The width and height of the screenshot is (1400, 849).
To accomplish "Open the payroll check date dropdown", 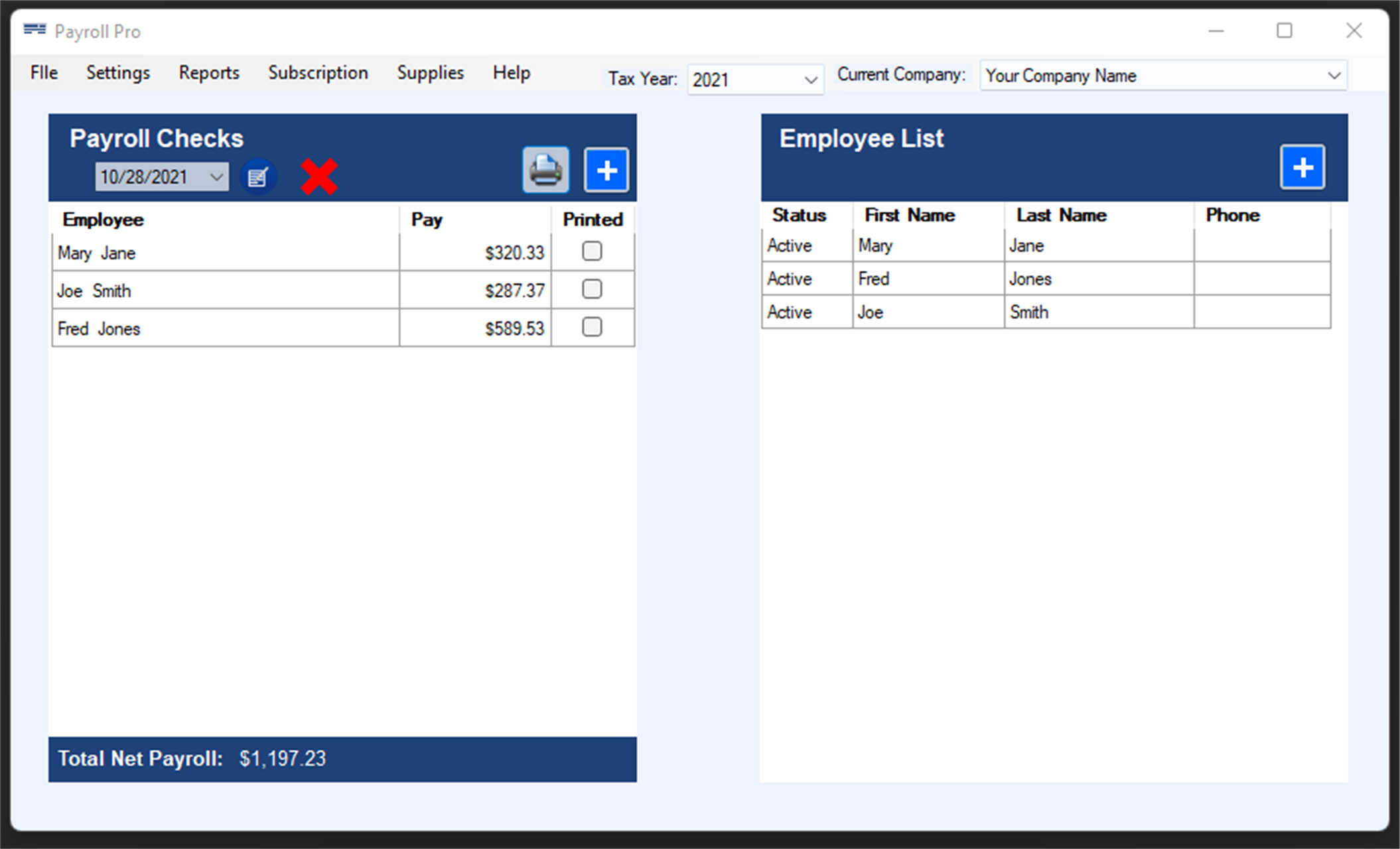I will 216,176.
